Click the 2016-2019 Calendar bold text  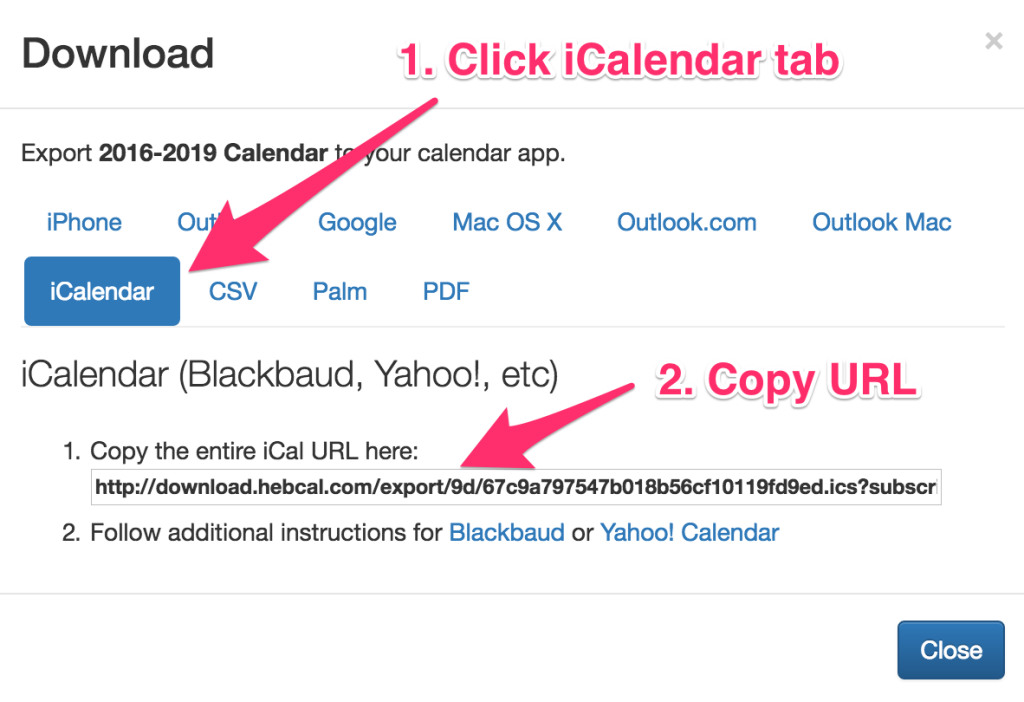click(211, 152)
